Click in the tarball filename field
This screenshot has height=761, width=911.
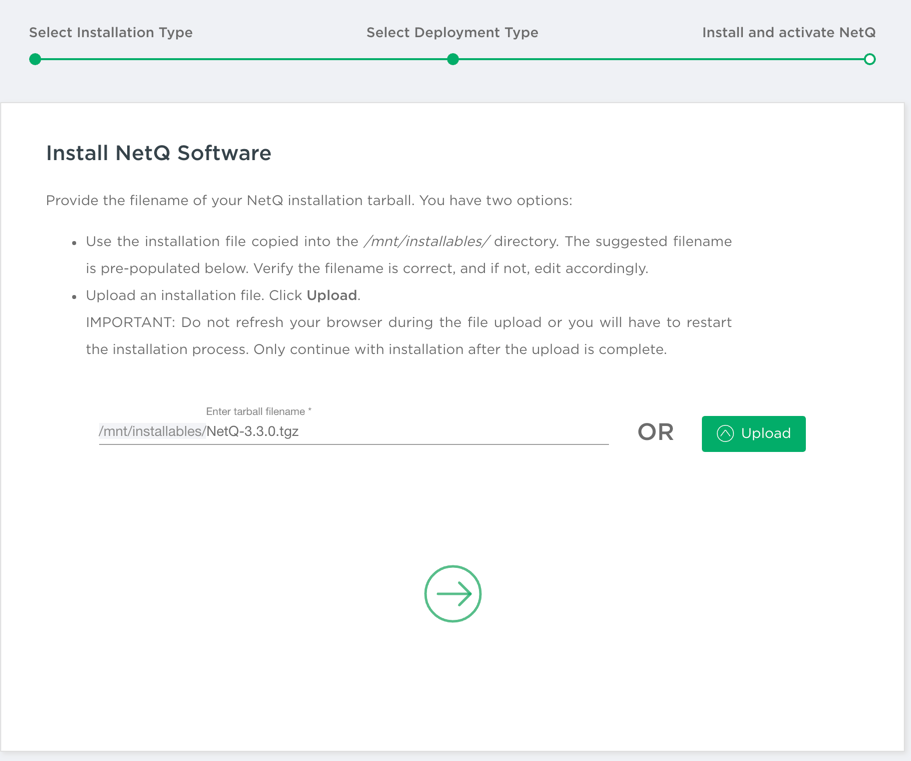400,432
